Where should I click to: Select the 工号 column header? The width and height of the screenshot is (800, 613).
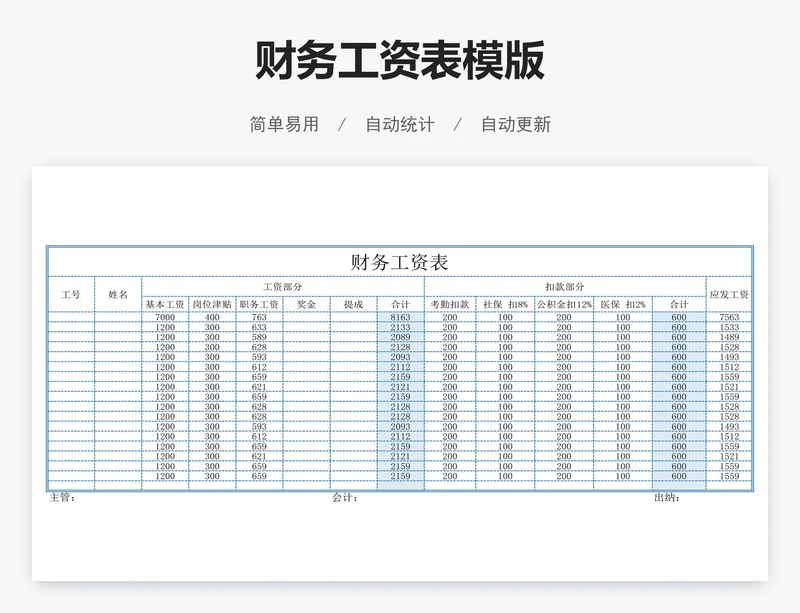pyautogui.click(x=71, y=295)
